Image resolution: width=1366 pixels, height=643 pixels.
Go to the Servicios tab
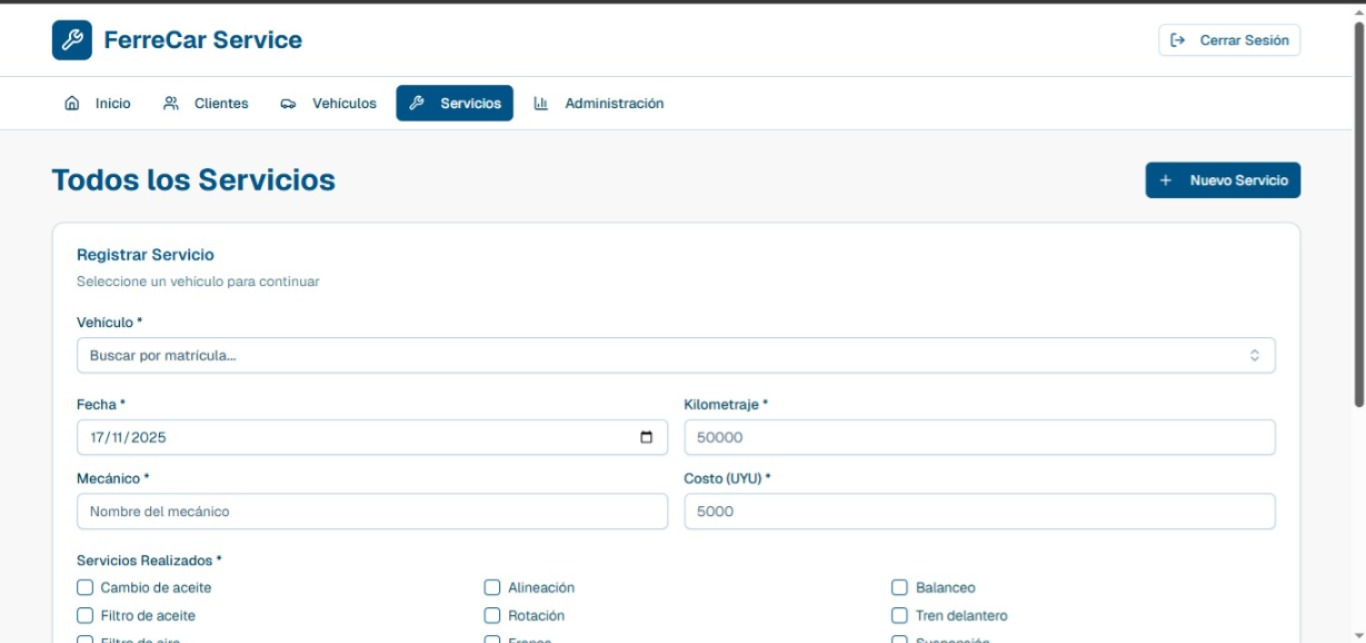pos(455,103)
